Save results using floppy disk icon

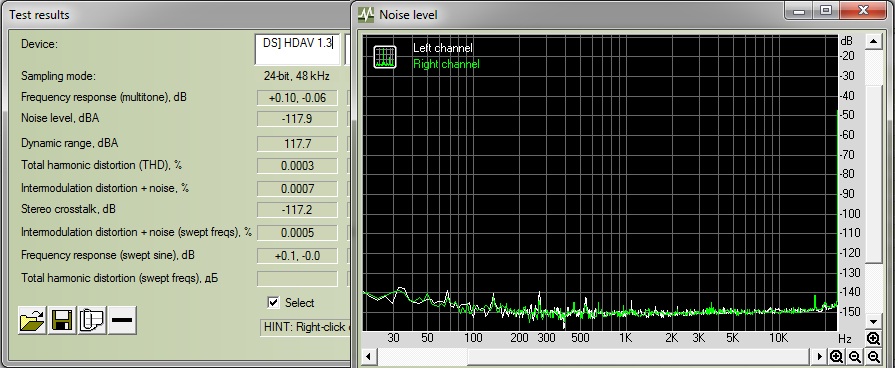[x=62, y=320]
